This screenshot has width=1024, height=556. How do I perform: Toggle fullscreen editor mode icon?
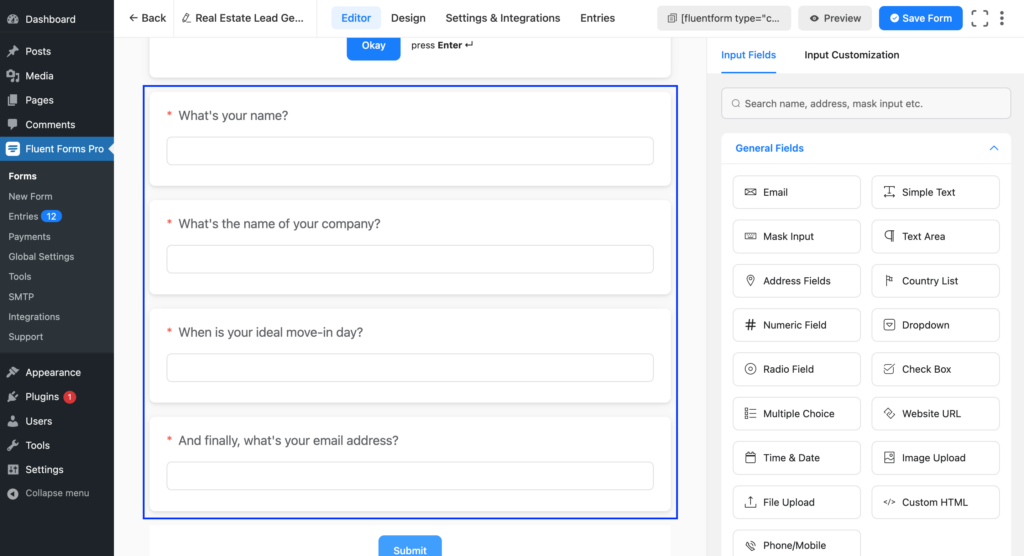[979, 18]
